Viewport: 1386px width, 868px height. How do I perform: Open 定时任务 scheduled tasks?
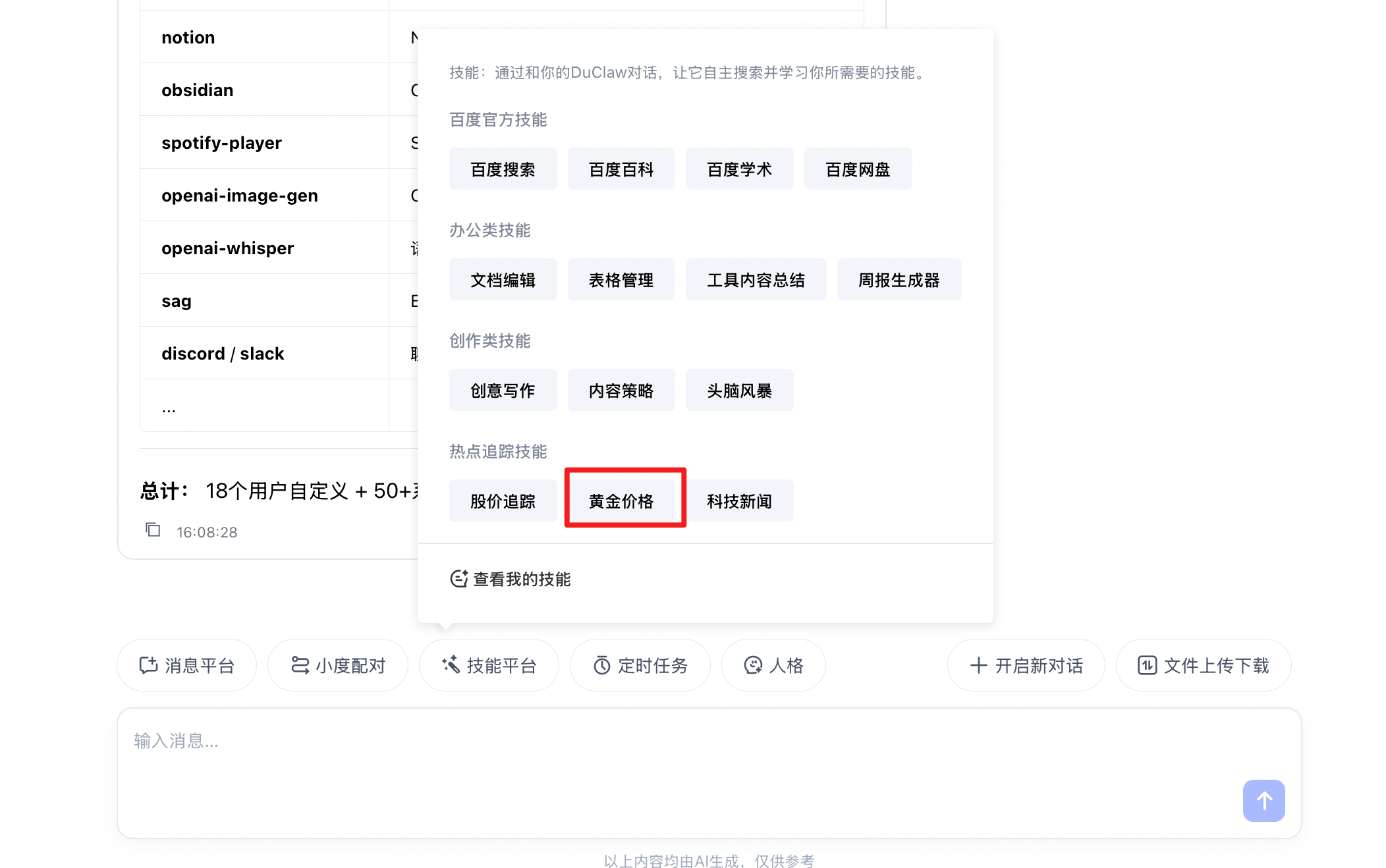tap(640, 665)
